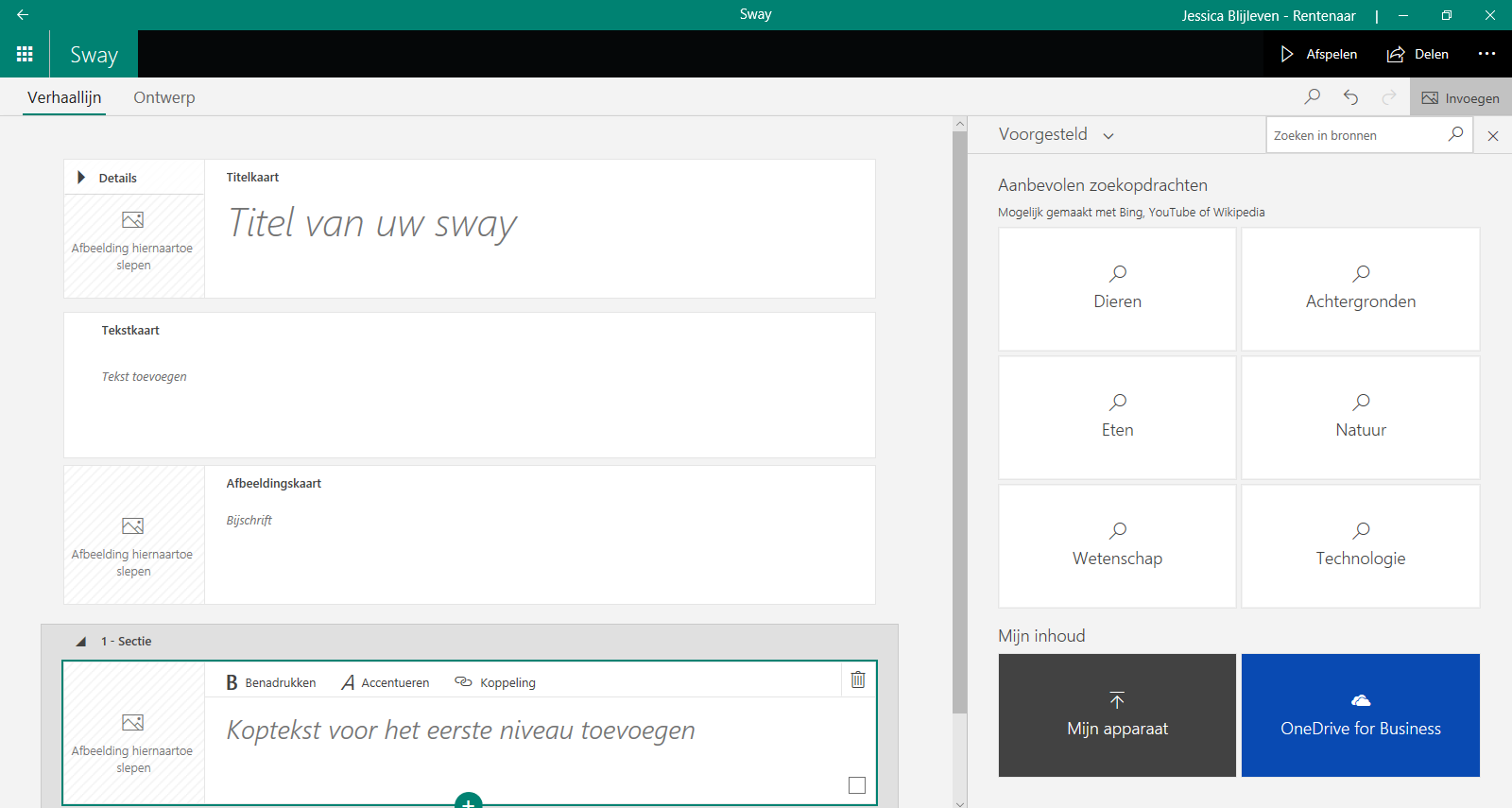The image size is (1512, 808).
Task: Click the storyline vertical scrollbar thumb
Action: (x=960, y=421)
